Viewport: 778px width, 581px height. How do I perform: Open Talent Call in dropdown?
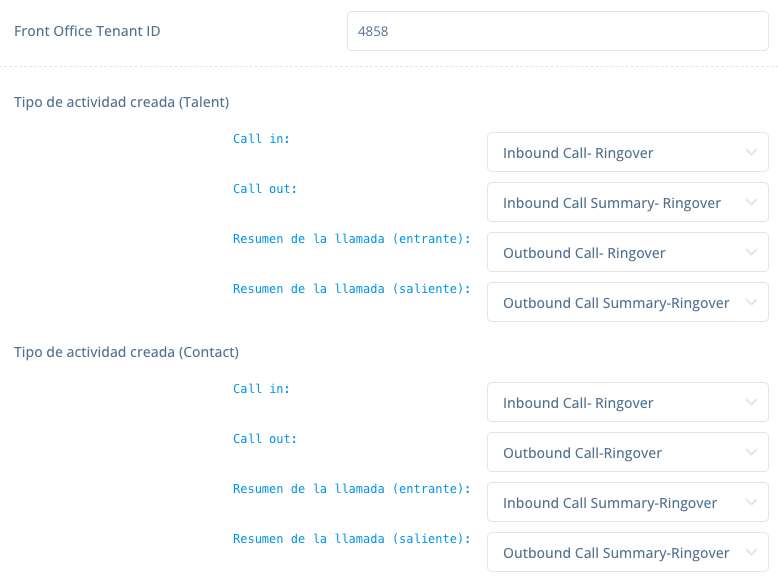(x=628, y=152)
